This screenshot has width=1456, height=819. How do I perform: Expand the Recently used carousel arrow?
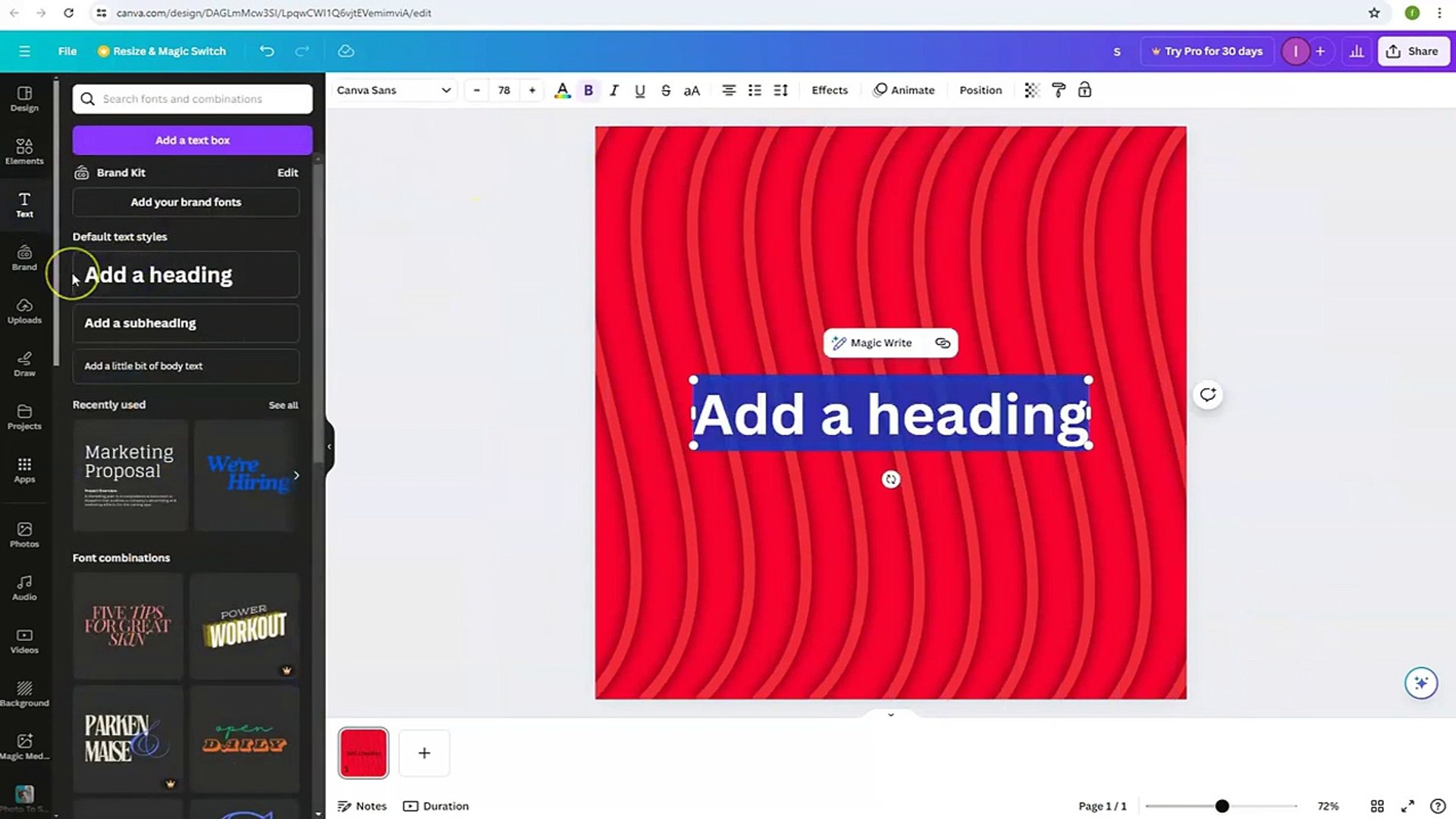click(x=297, y=475)
